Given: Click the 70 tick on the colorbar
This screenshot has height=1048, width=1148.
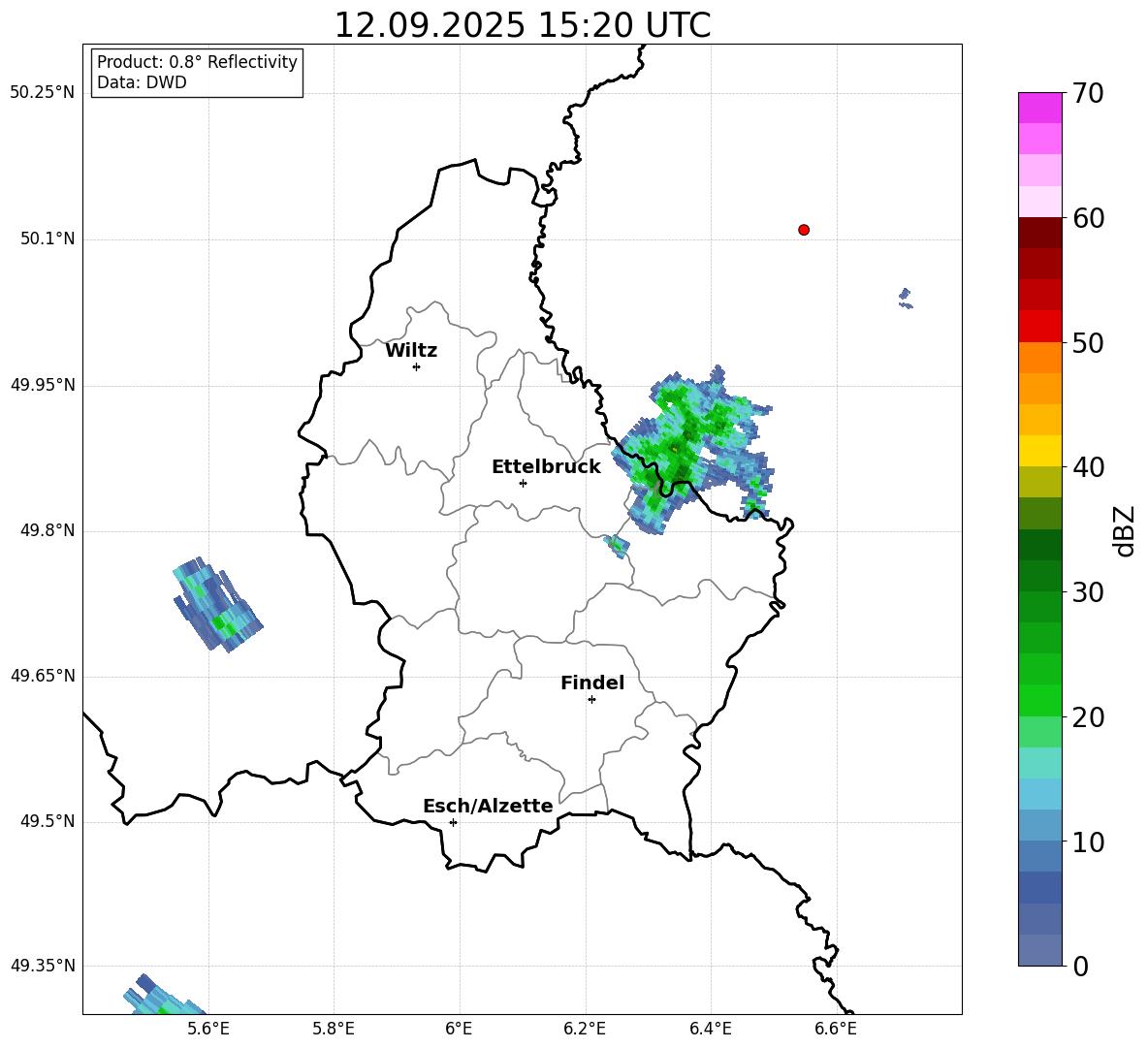Looking at the screenshot, I should click(1088, 93).
